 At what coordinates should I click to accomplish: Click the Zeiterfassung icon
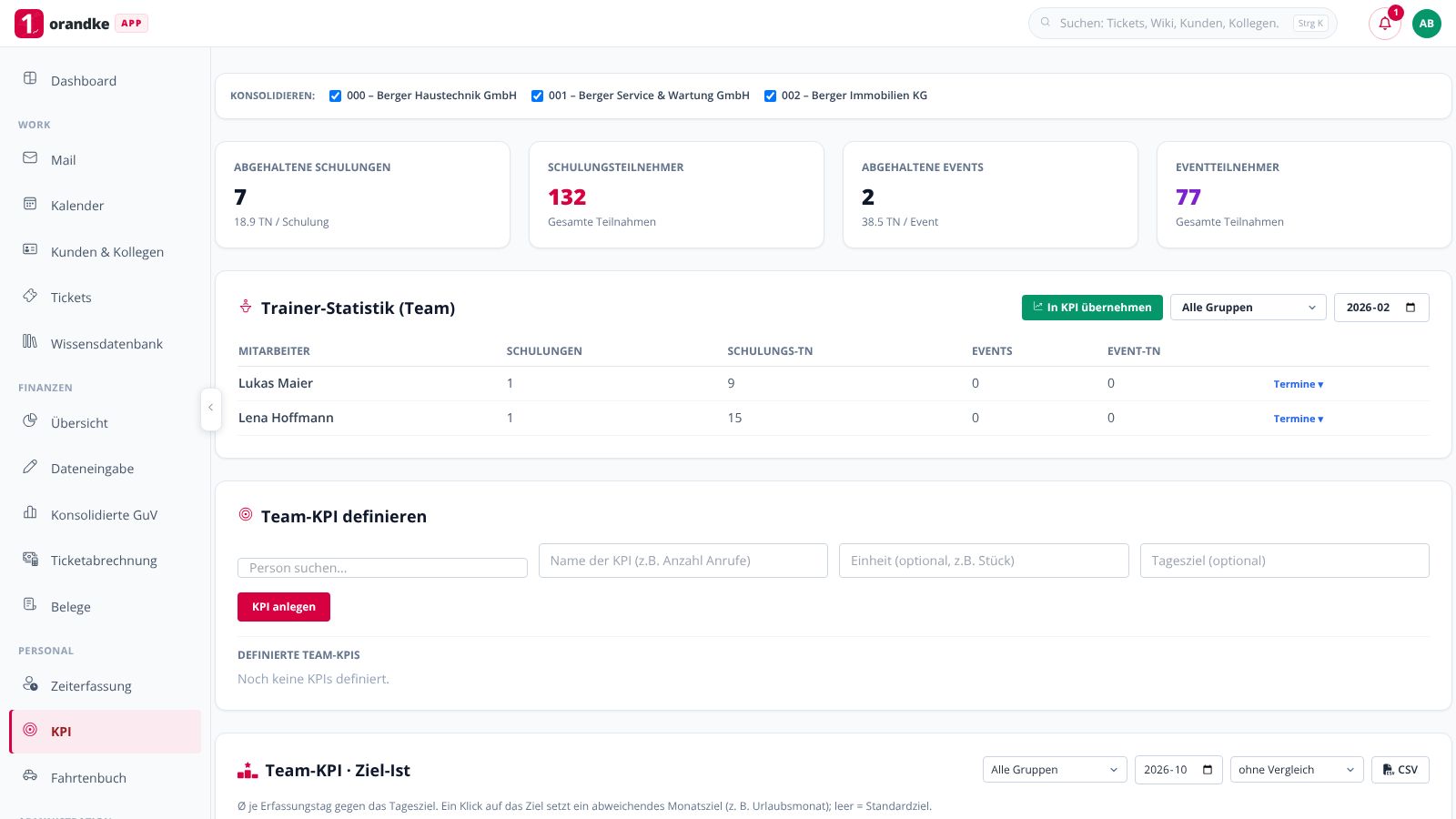pos(30,683)
